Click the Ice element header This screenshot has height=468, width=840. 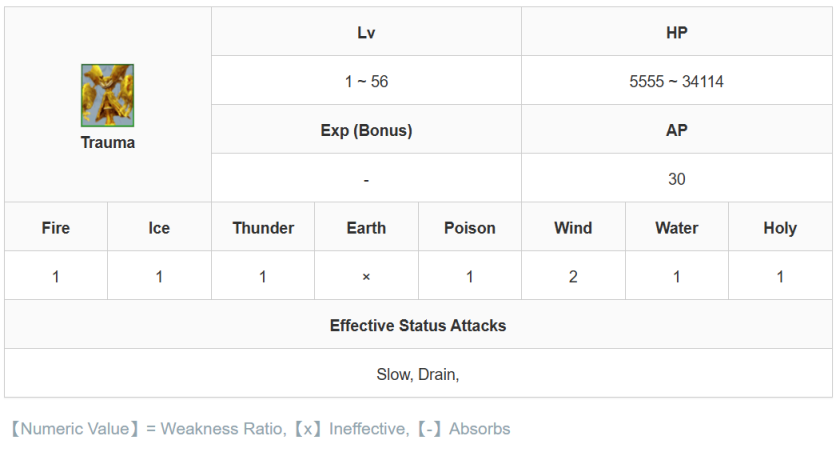point(159,228)
